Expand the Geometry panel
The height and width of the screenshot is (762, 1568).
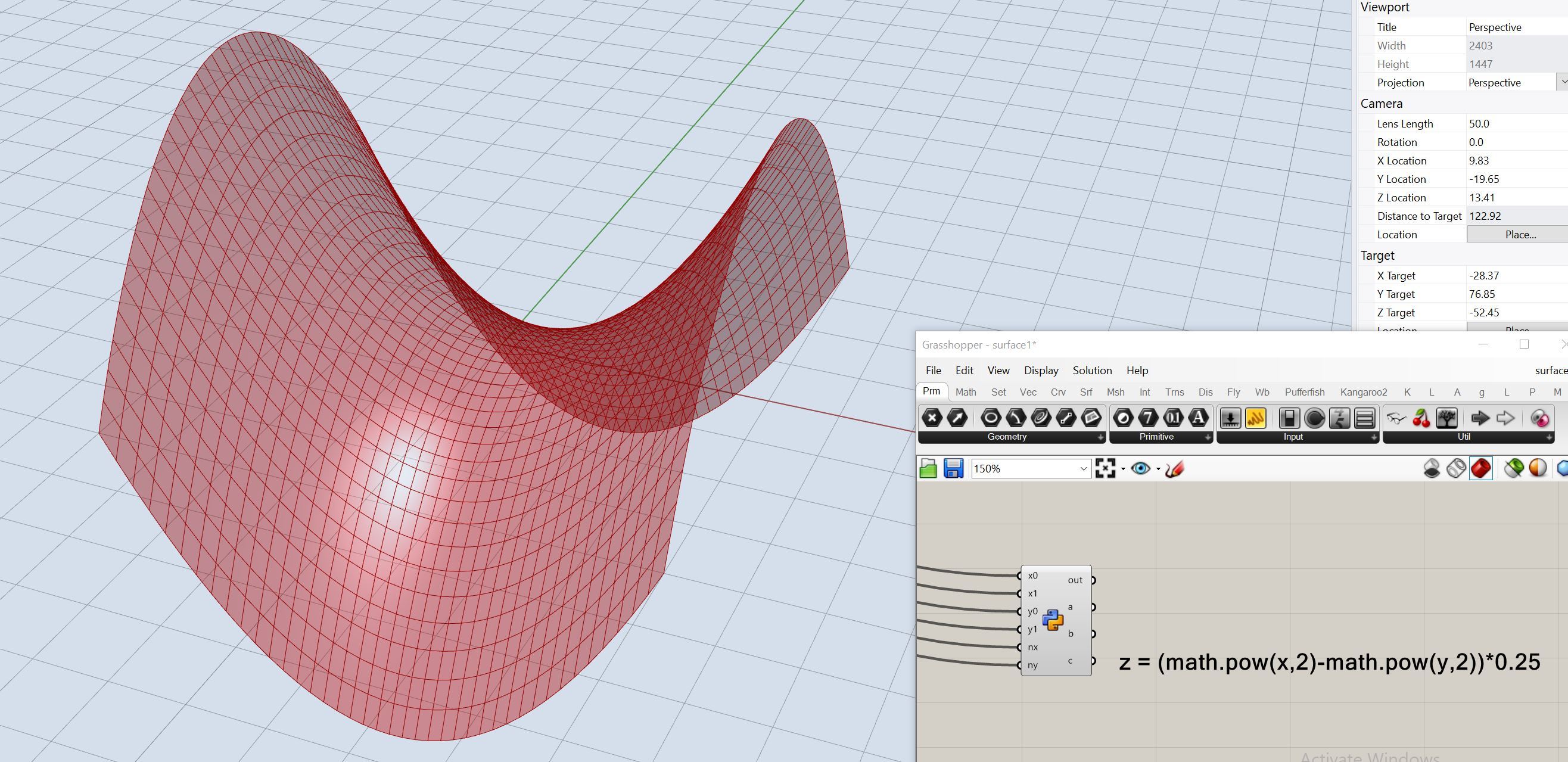[1100, 437]
